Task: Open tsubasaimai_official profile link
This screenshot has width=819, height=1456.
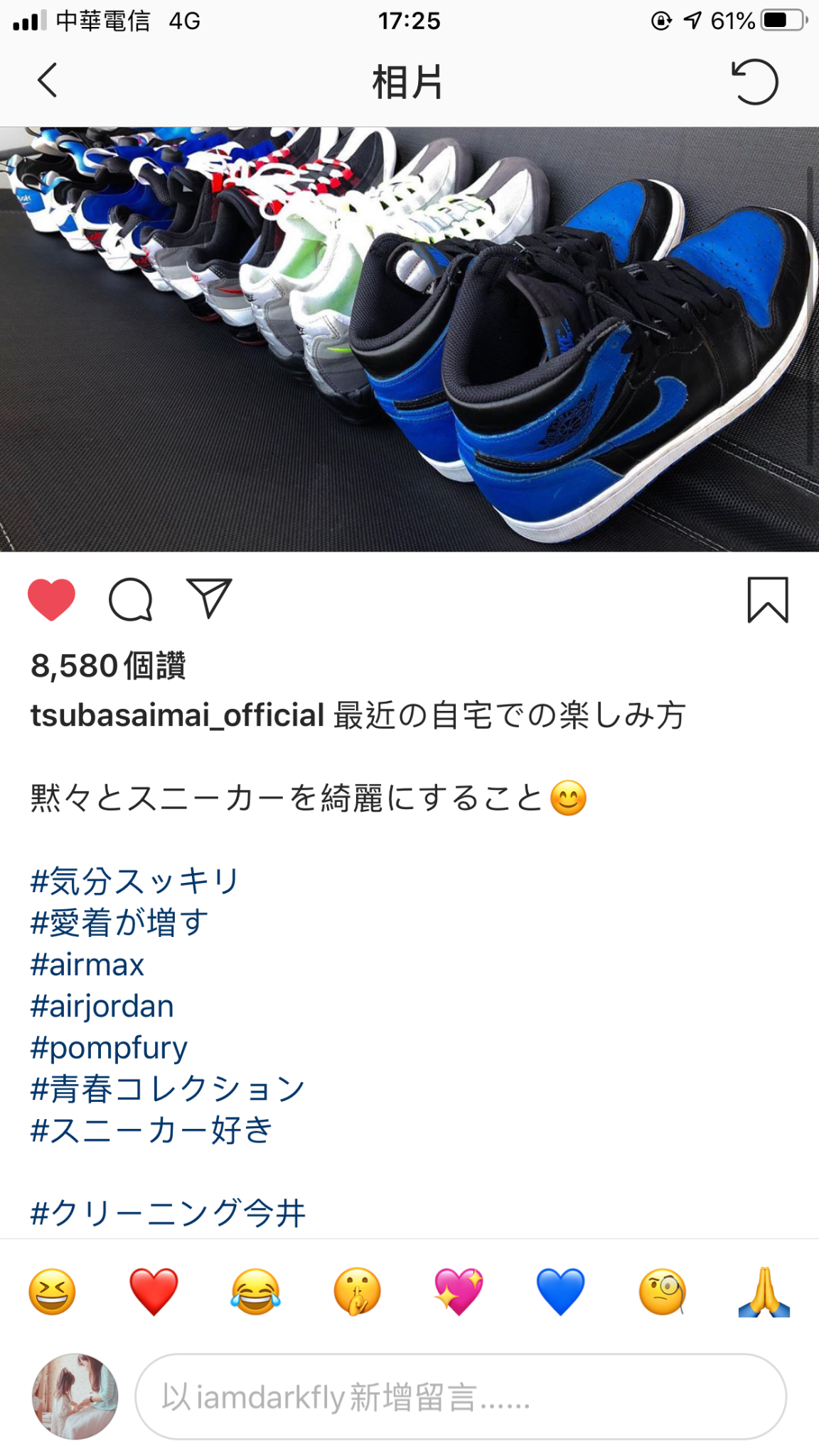Action: tap(178, 715)
